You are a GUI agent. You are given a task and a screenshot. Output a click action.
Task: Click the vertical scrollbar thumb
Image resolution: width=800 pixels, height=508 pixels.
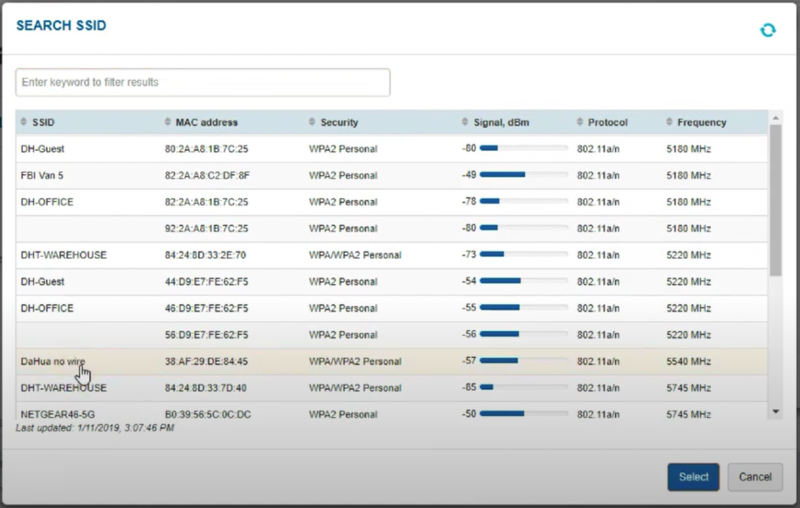(776, 200)
